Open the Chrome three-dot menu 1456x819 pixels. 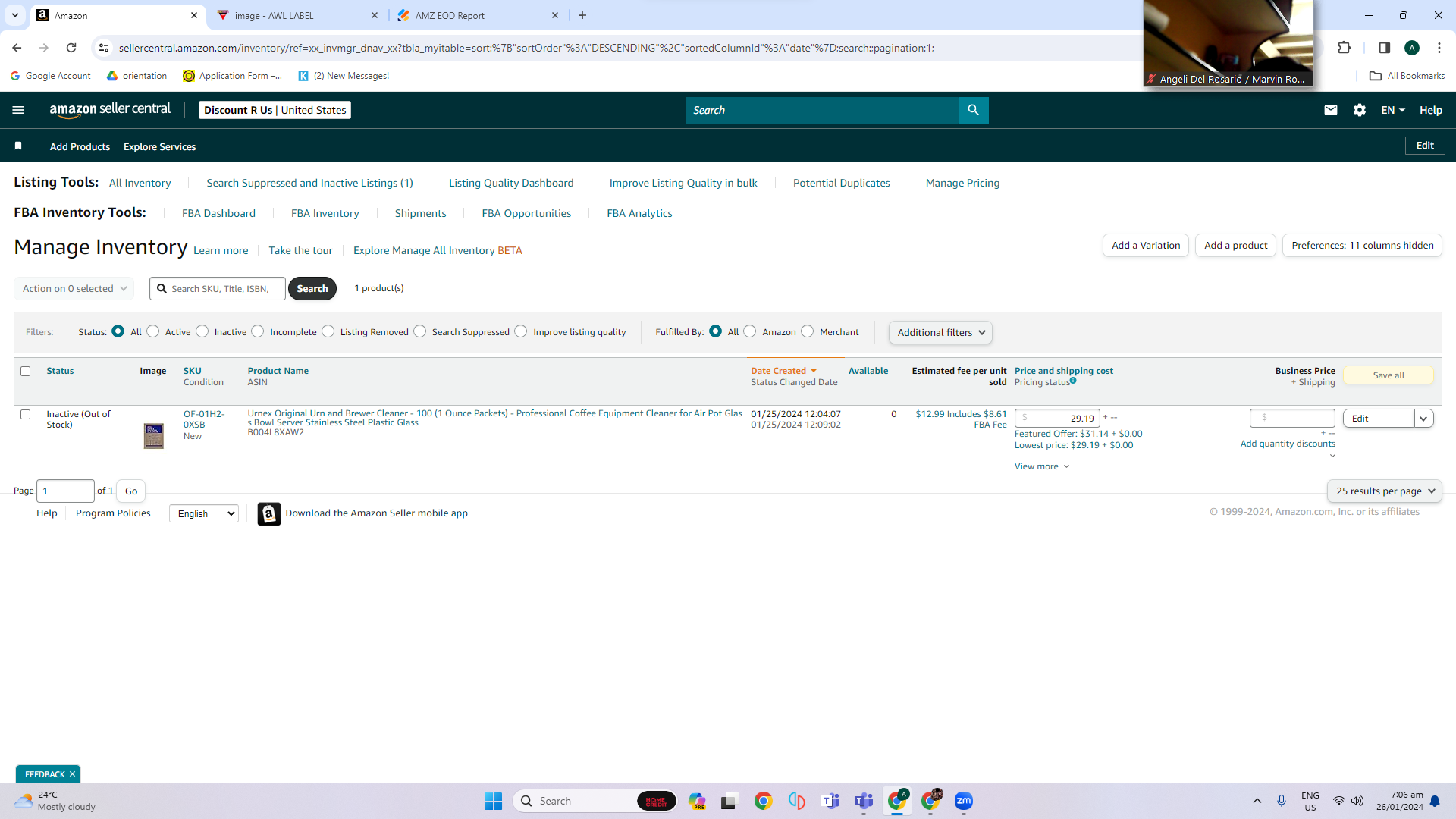1439,48
